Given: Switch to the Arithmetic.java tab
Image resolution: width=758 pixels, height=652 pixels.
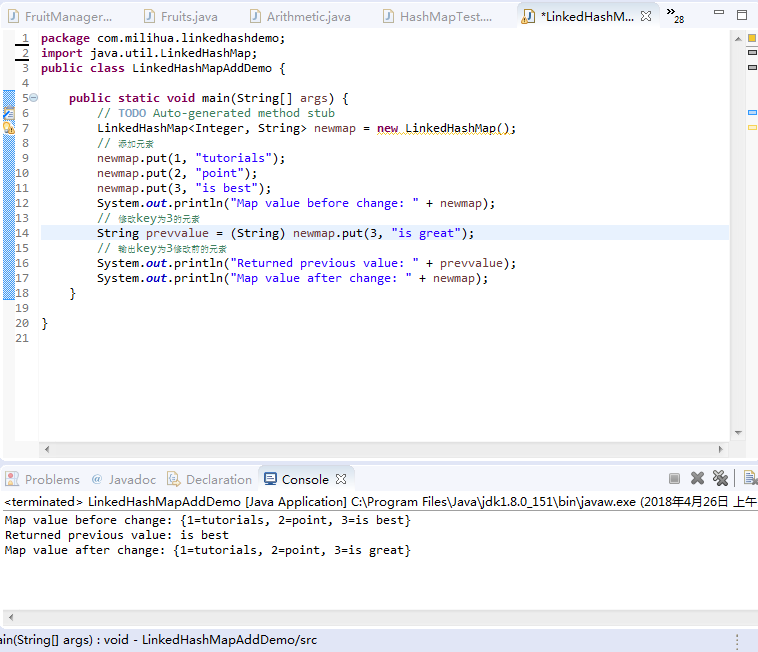Looking at the screenshot, I should click(300, 16).
